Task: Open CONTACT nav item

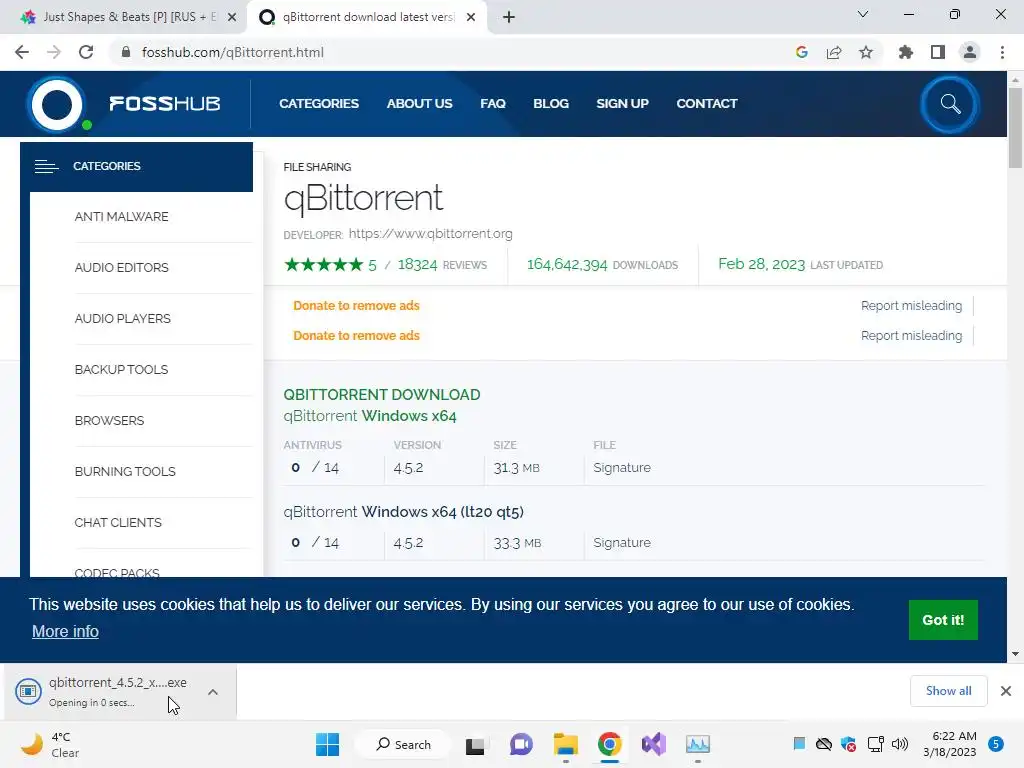Action: (707, 103)
